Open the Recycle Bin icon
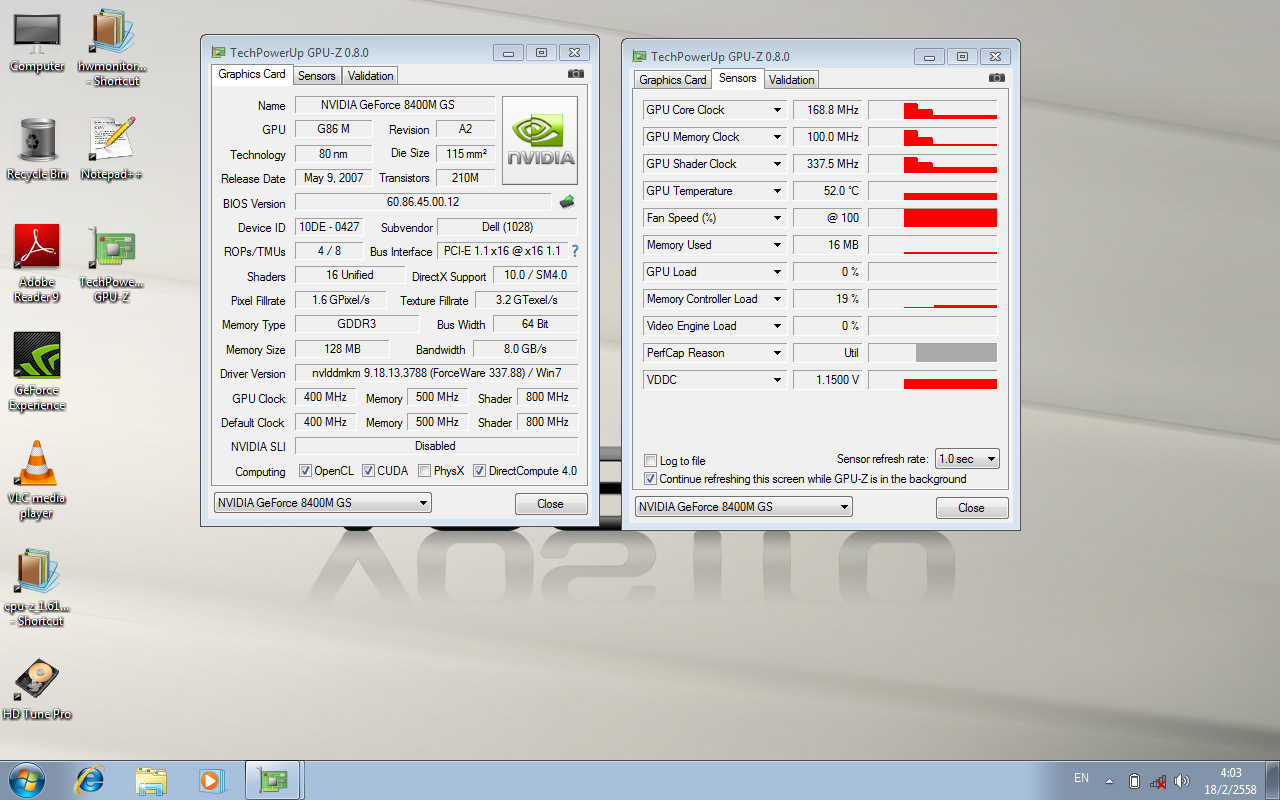The width and height of the screenshot is (1280, 800). click(37, 150)
